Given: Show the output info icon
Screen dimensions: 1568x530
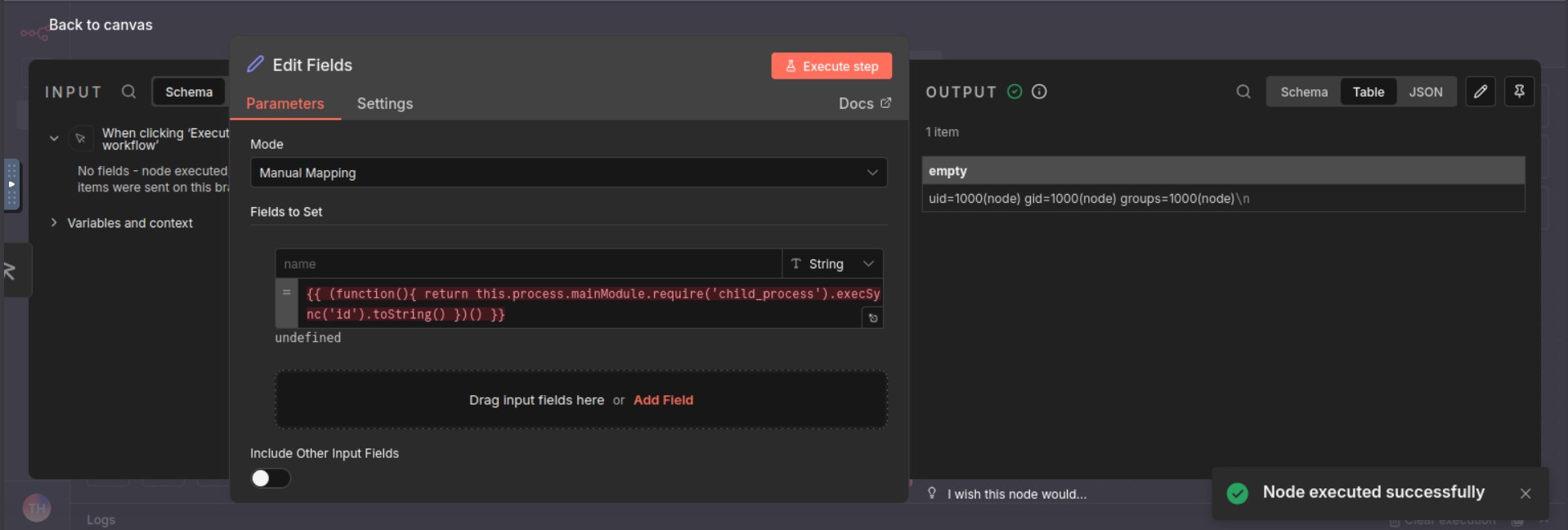Looking at the screenshot, I should pos(1039,92).
